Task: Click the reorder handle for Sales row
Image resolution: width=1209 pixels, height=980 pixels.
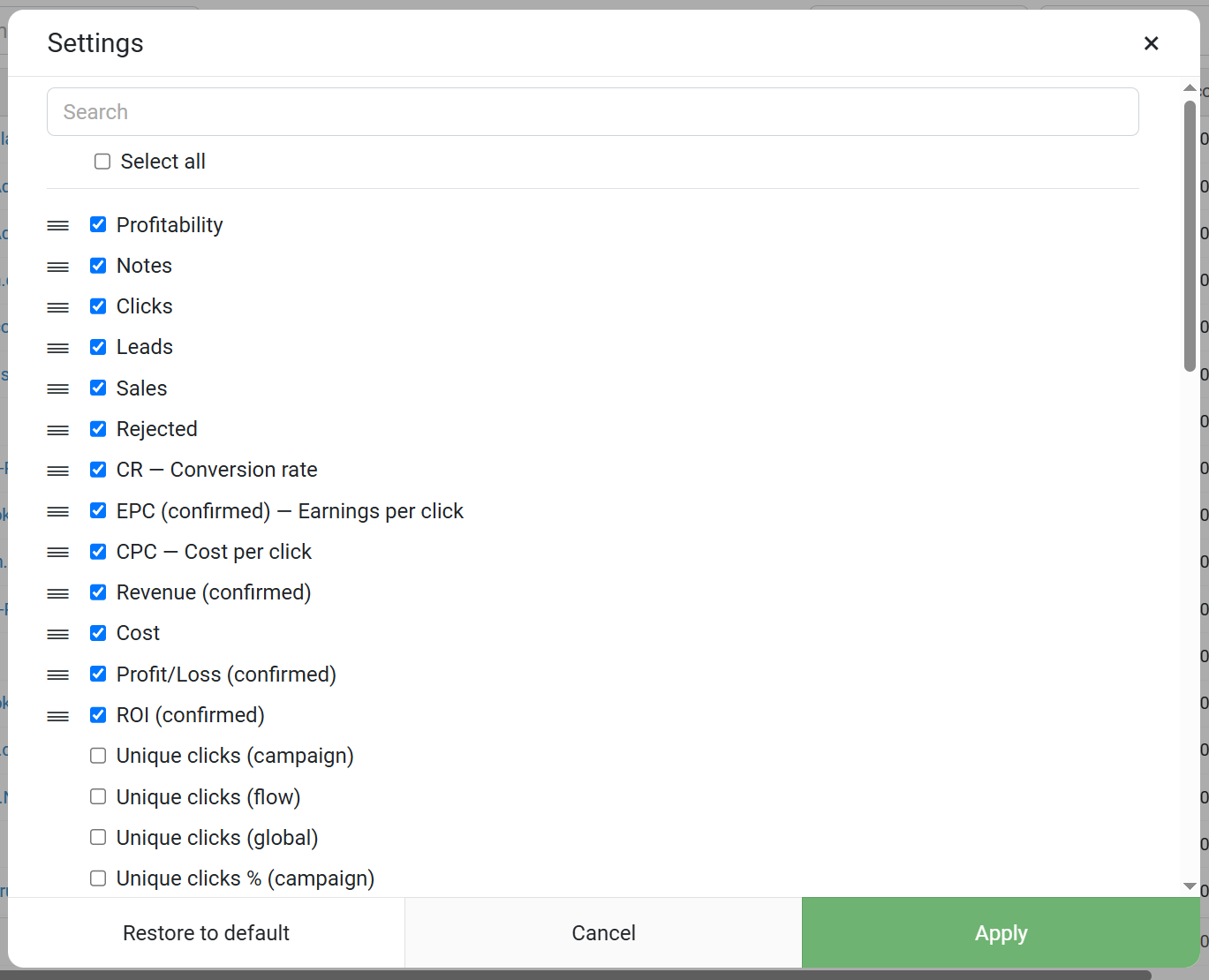Action: [58, 389]
